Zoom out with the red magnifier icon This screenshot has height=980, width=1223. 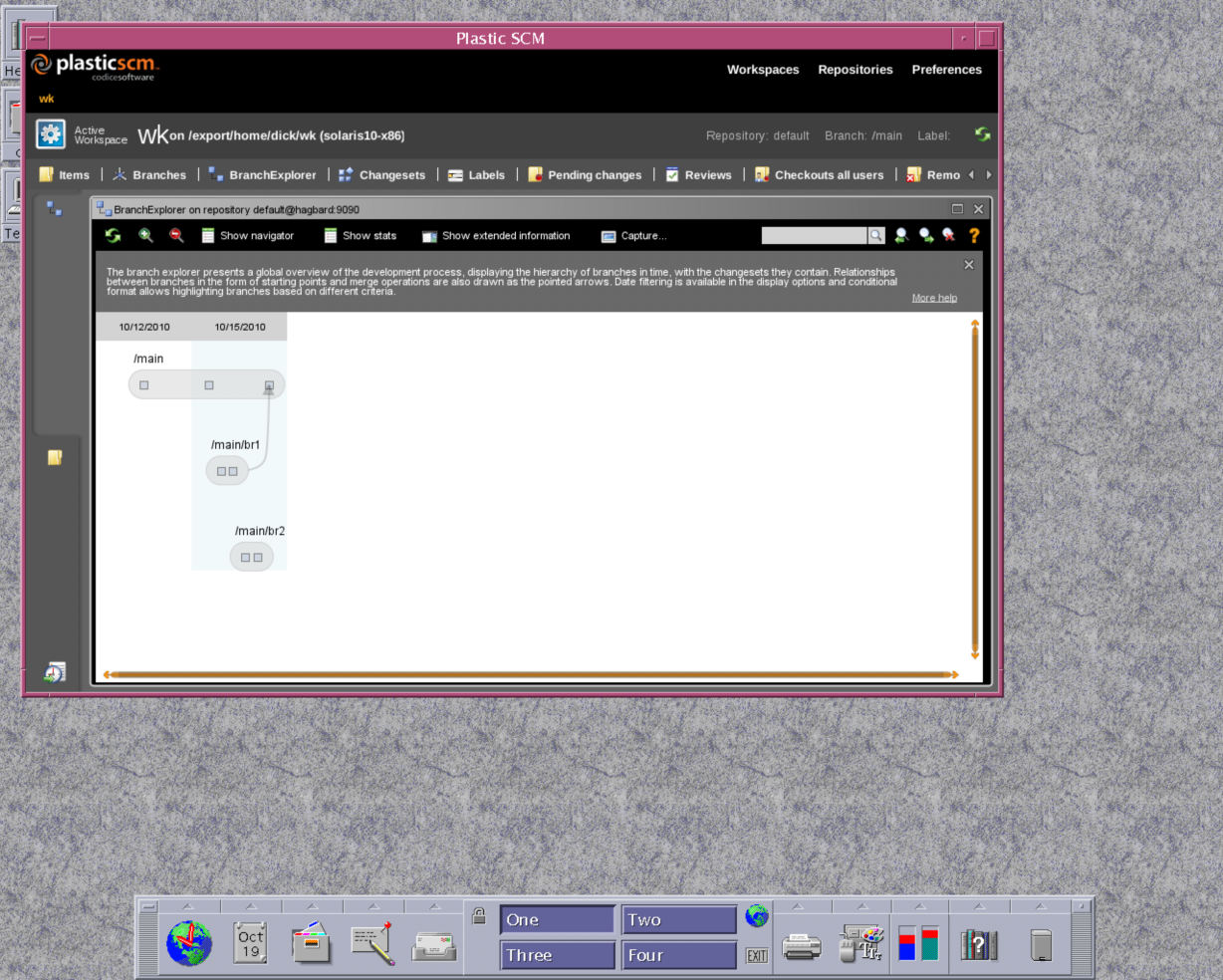(x=176, y=235)
